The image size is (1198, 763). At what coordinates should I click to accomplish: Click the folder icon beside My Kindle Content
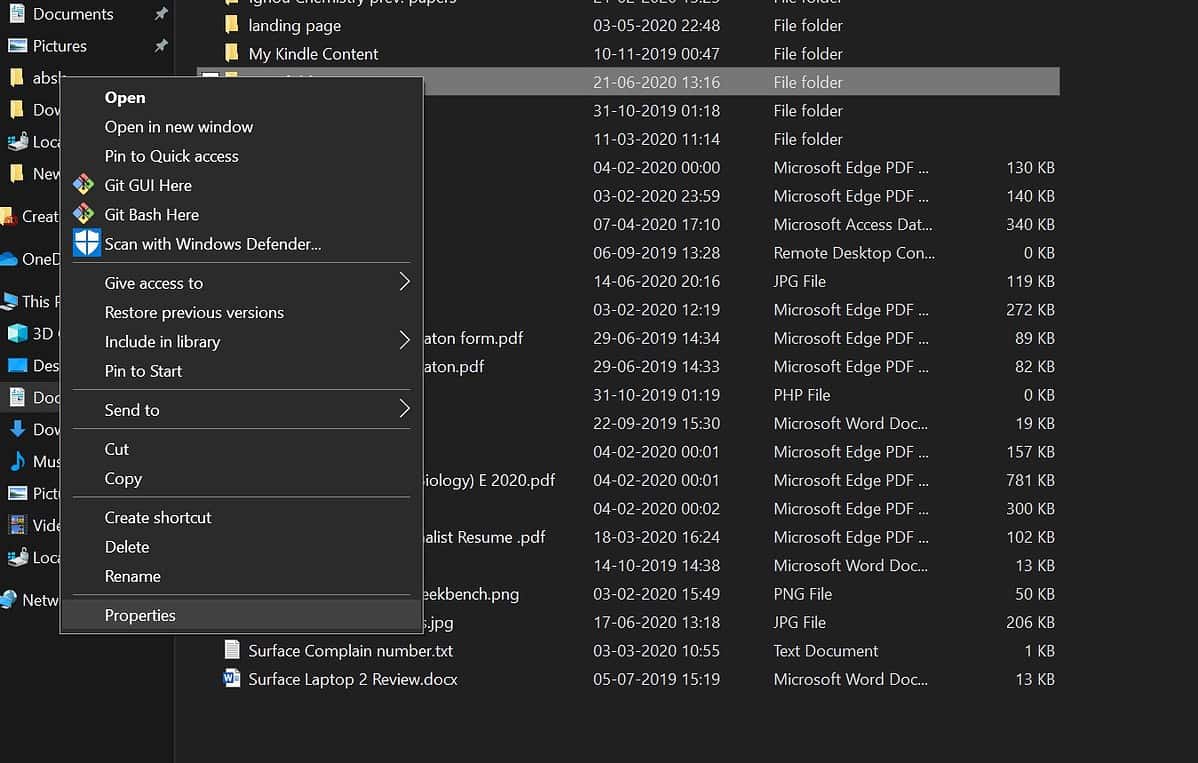[231, 53]
